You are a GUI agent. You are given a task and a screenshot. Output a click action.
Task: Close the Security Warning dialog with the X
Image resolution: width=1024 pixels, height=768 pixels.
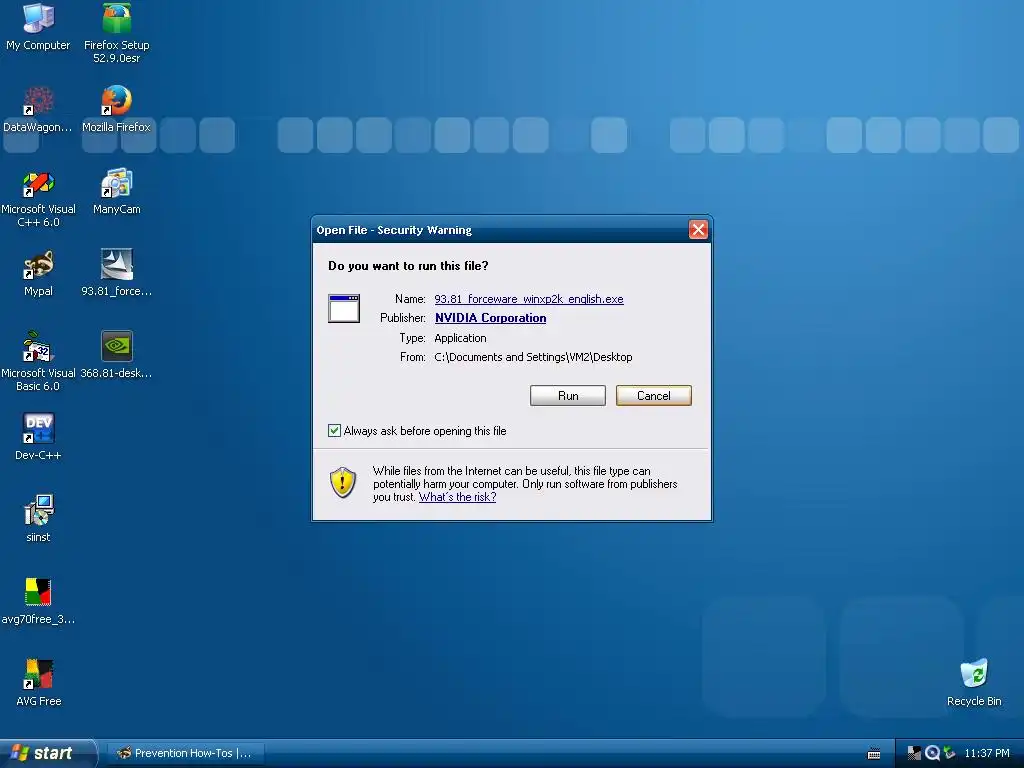click(x=698, y=229)
